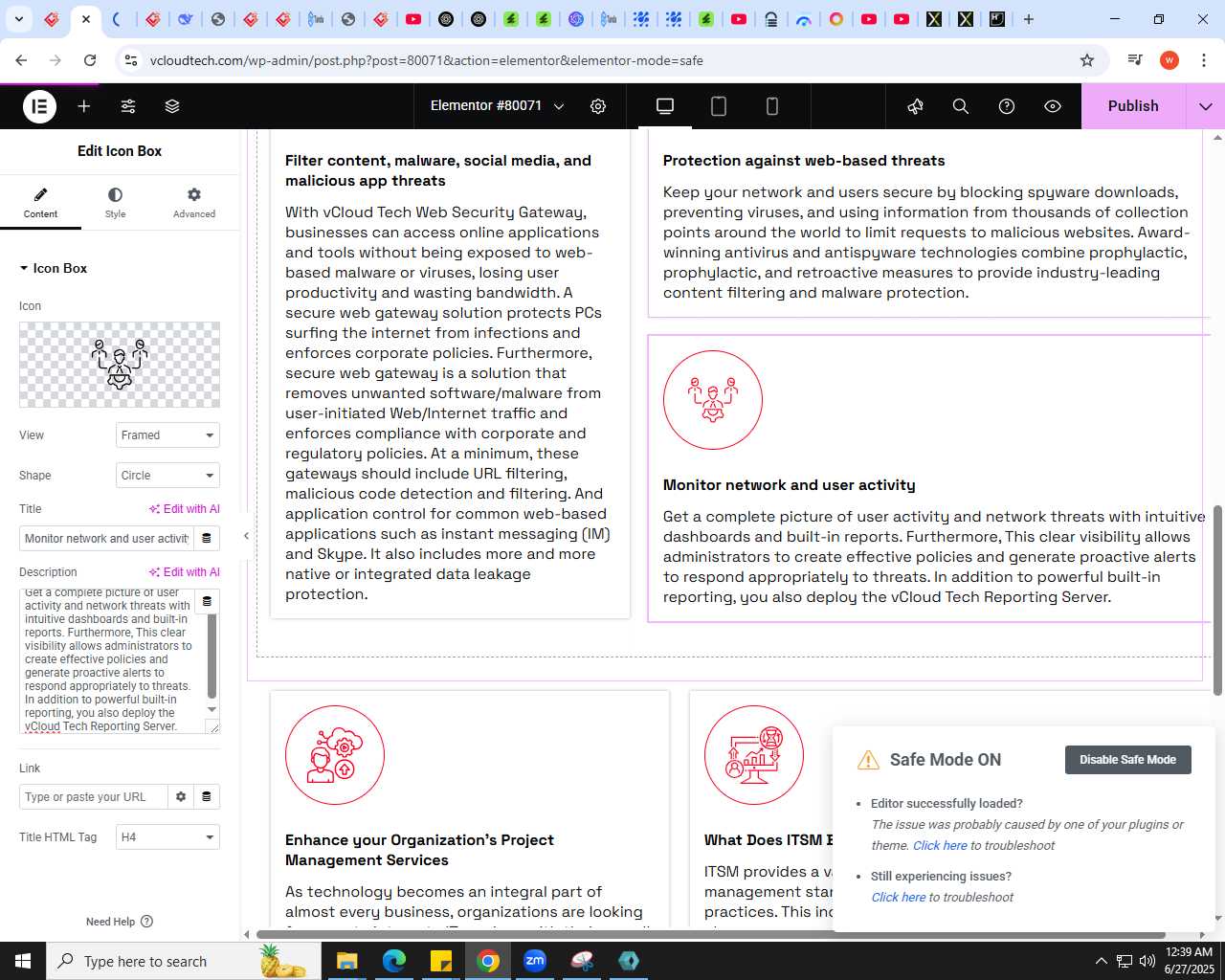Show hidden system tray icons
1225x980 pixels.
click(1101, 961)
